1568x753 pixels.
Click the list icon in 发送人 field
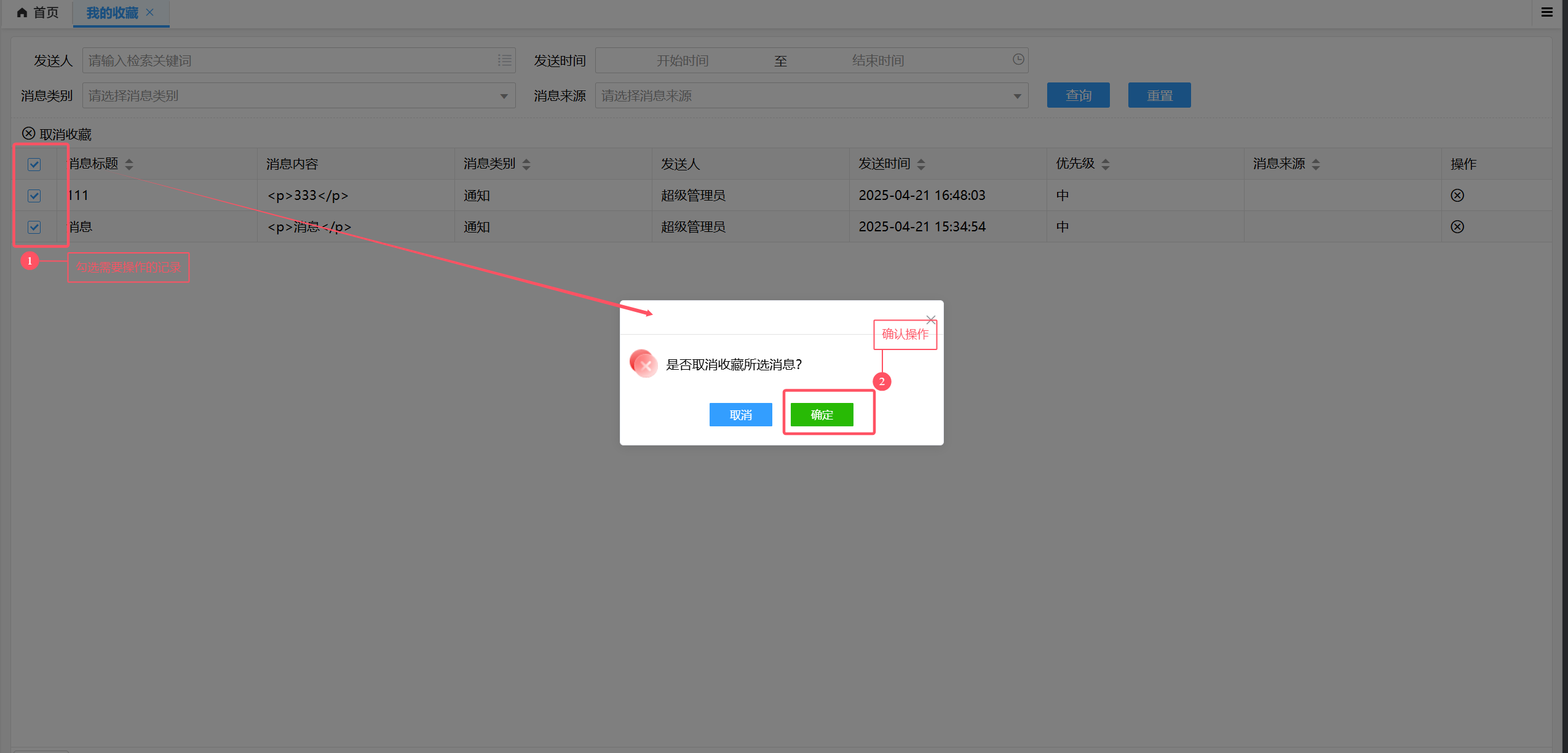pyautogui.click(x=504, y=60)
